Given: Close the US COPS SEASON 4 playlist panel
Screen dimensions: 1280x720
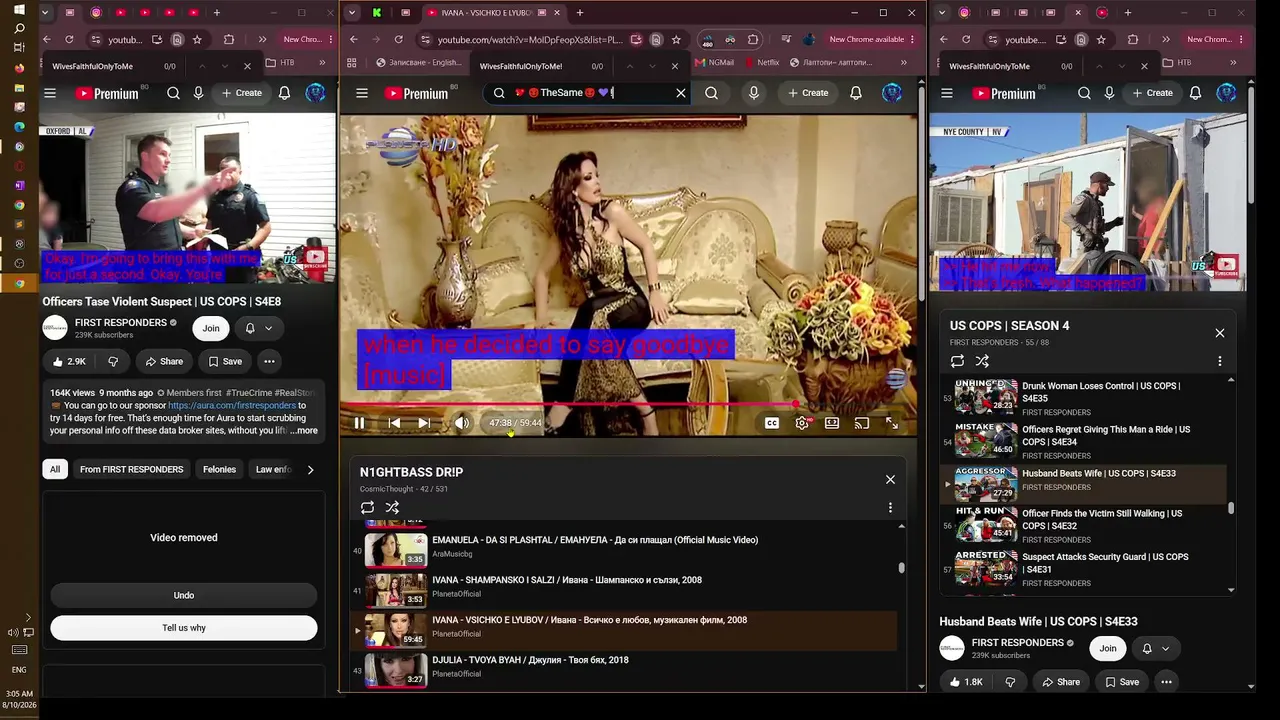Looking at the screenshot, I should click(1220, 333).
